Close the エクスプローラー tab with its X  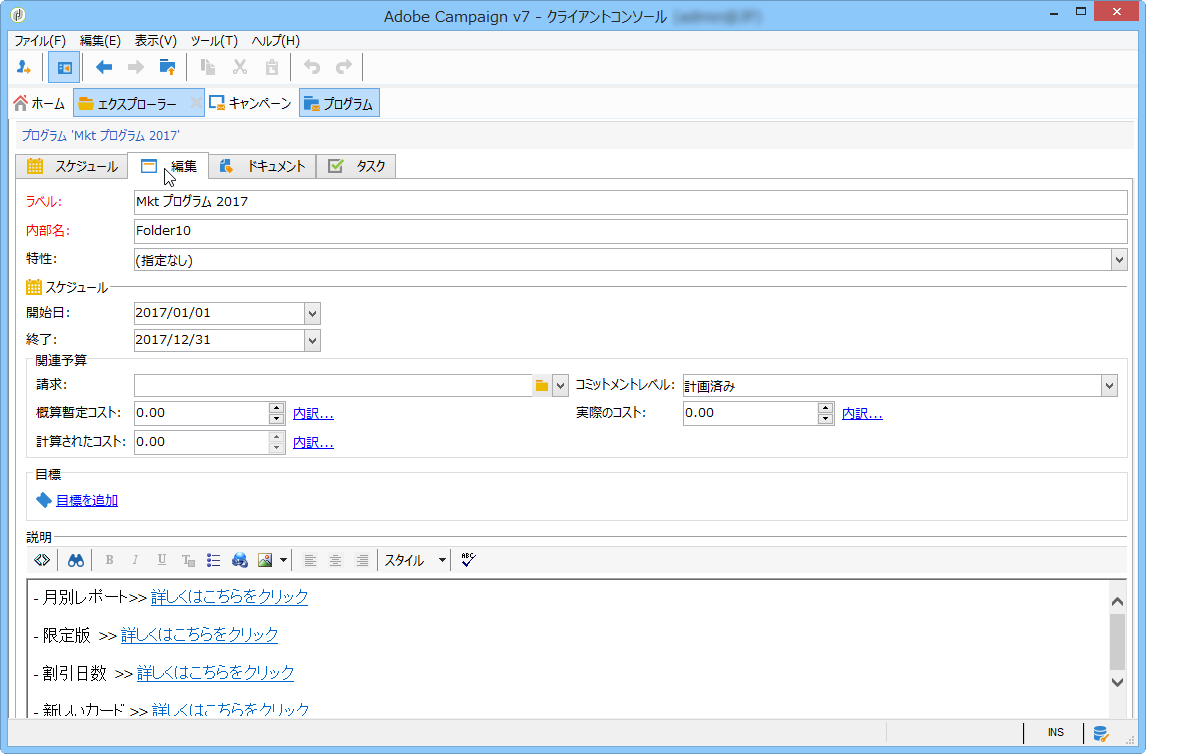196,102
